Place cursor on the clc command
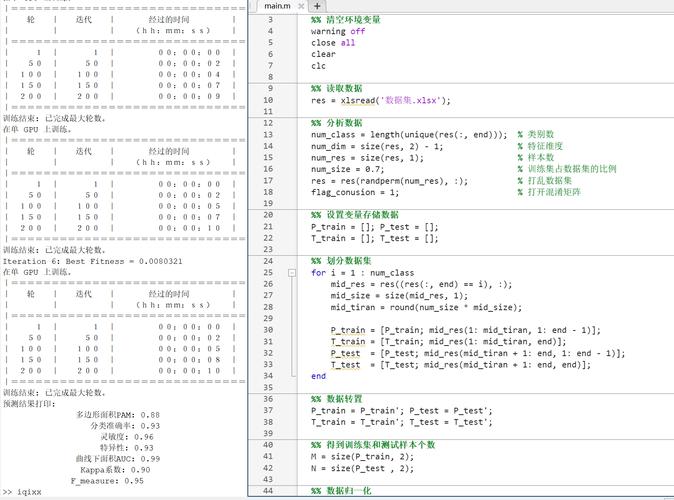 point(317,66)
